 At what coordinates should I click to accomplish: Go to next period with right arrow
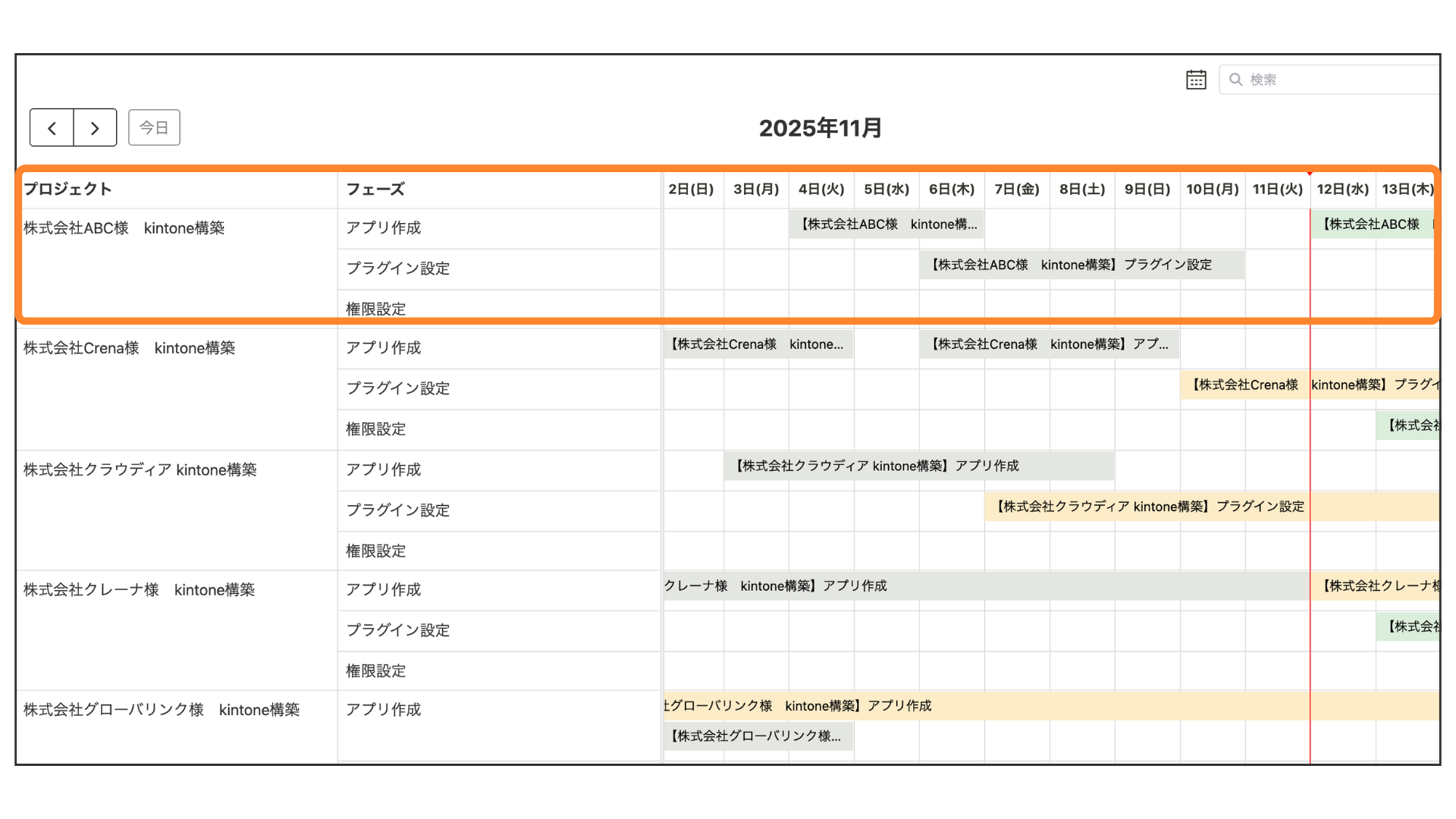95,128
